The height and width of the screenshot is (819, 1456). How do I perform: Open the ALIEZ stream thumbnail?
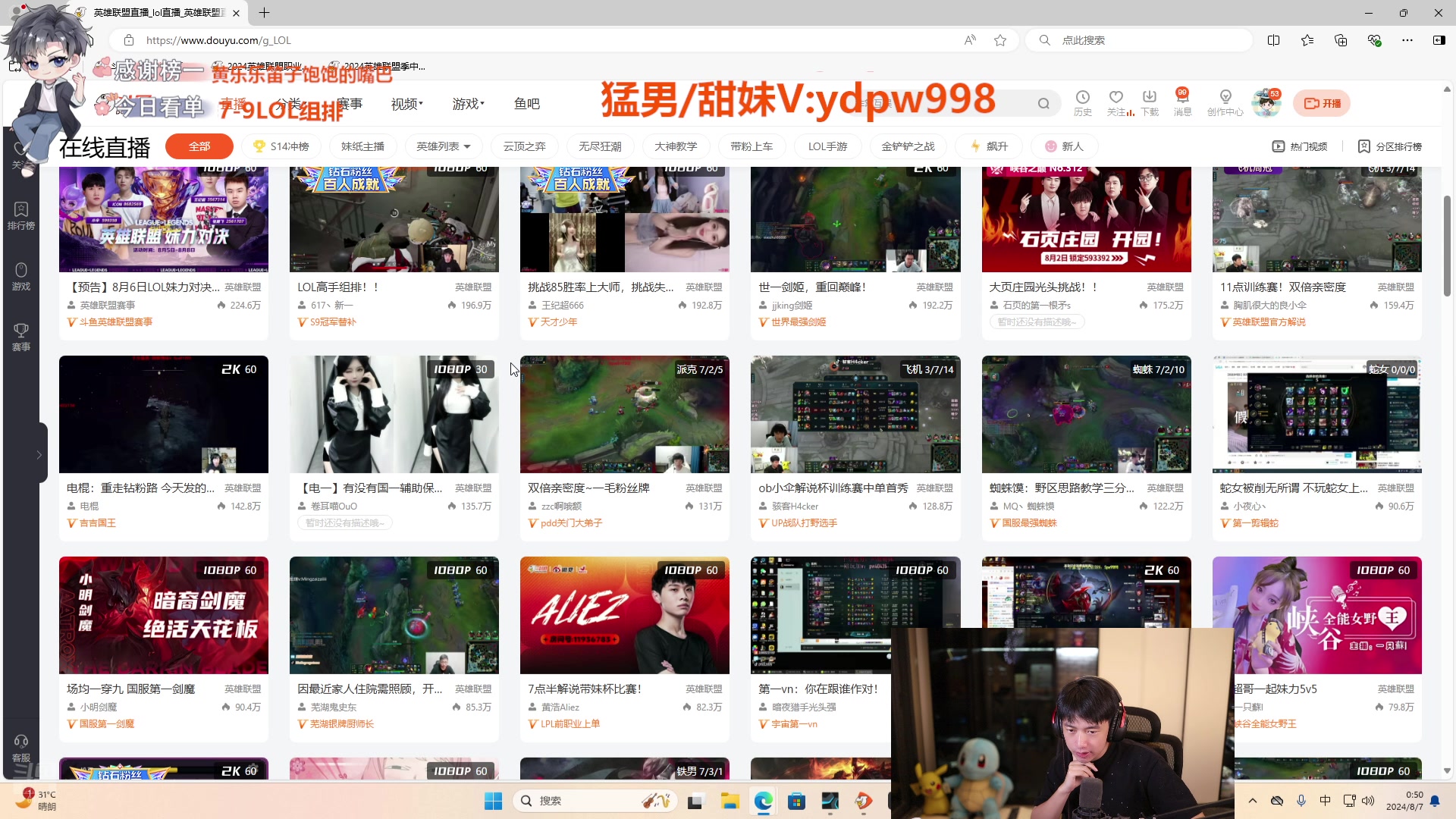click(x=624, y=615)
